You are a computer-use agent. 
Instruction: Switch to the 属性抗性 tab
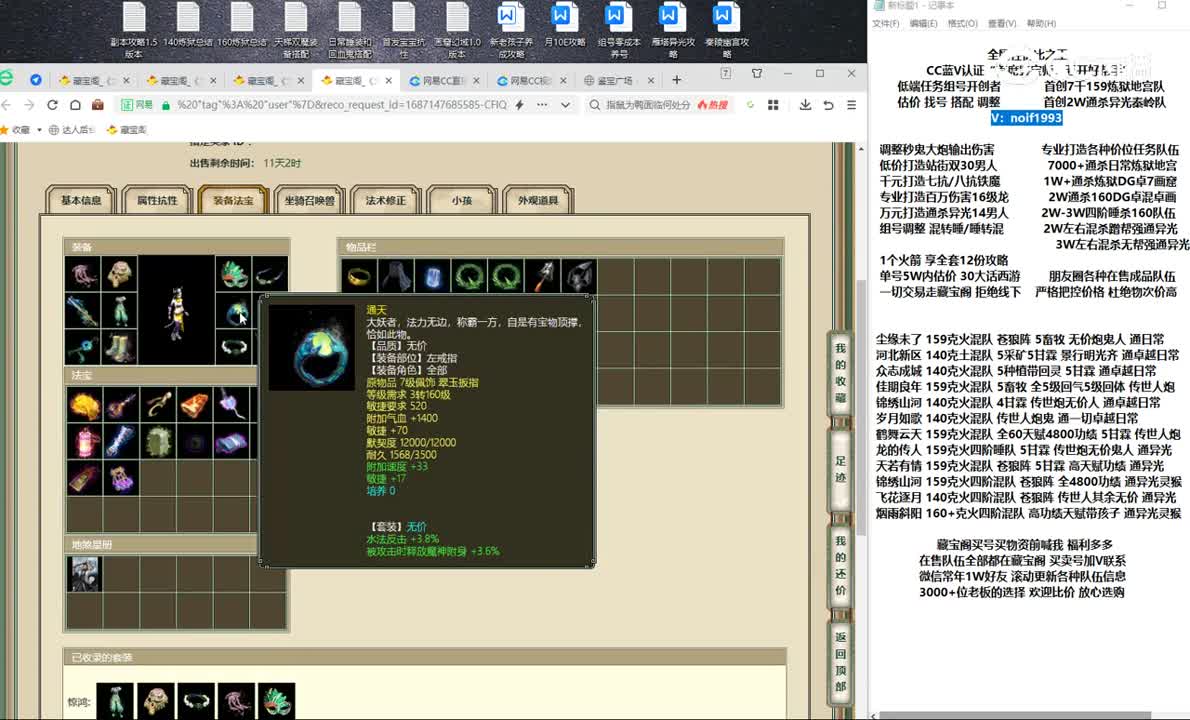tap(157, 200)
